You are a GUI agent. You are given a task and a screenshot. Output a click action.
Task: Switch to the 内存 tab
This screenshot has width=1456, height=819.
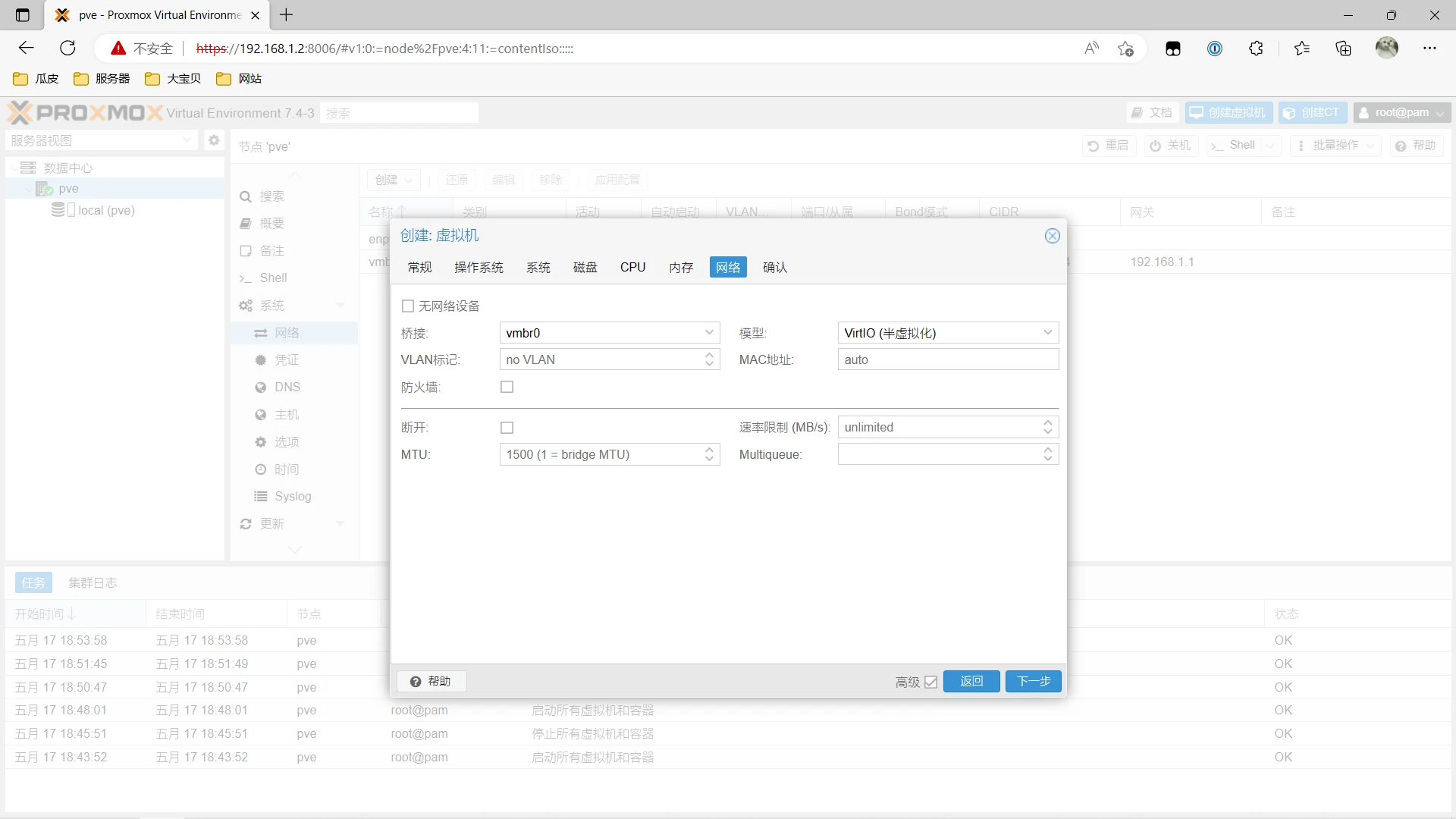[681, 267]
